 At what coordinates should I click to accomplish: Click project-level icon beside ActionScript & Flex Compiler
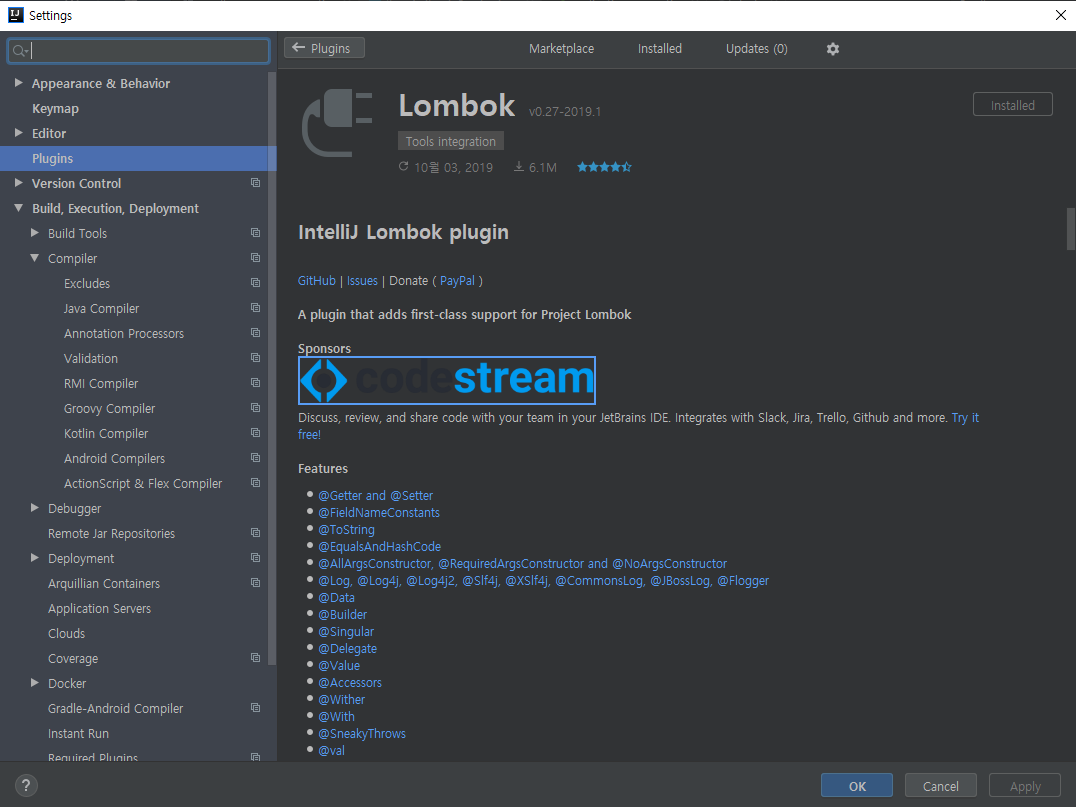point(255,482)
